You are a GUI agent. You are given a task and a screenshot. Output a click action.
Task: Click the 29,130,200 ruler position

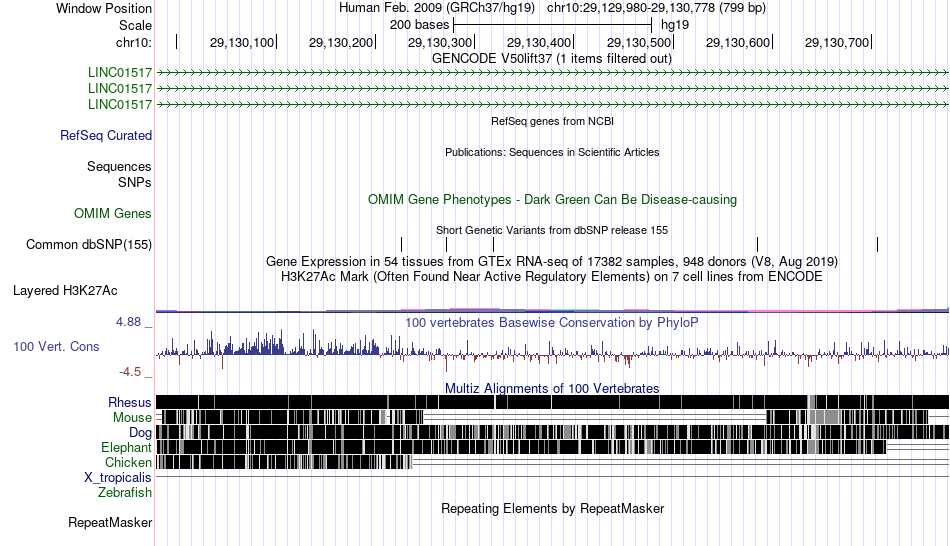coord(341,42)
